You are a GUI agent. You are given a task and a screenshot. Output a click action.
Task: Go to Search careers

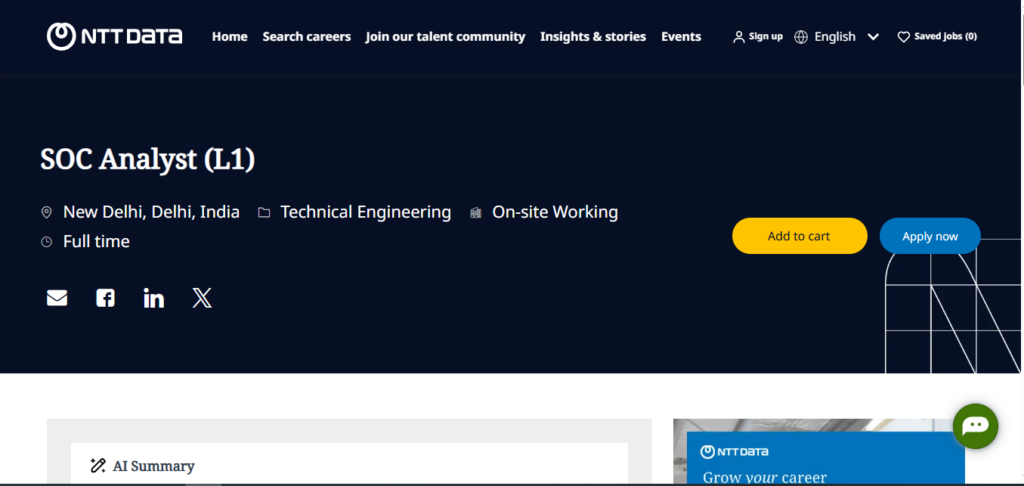pyautogui.click(x=306, y=37)
